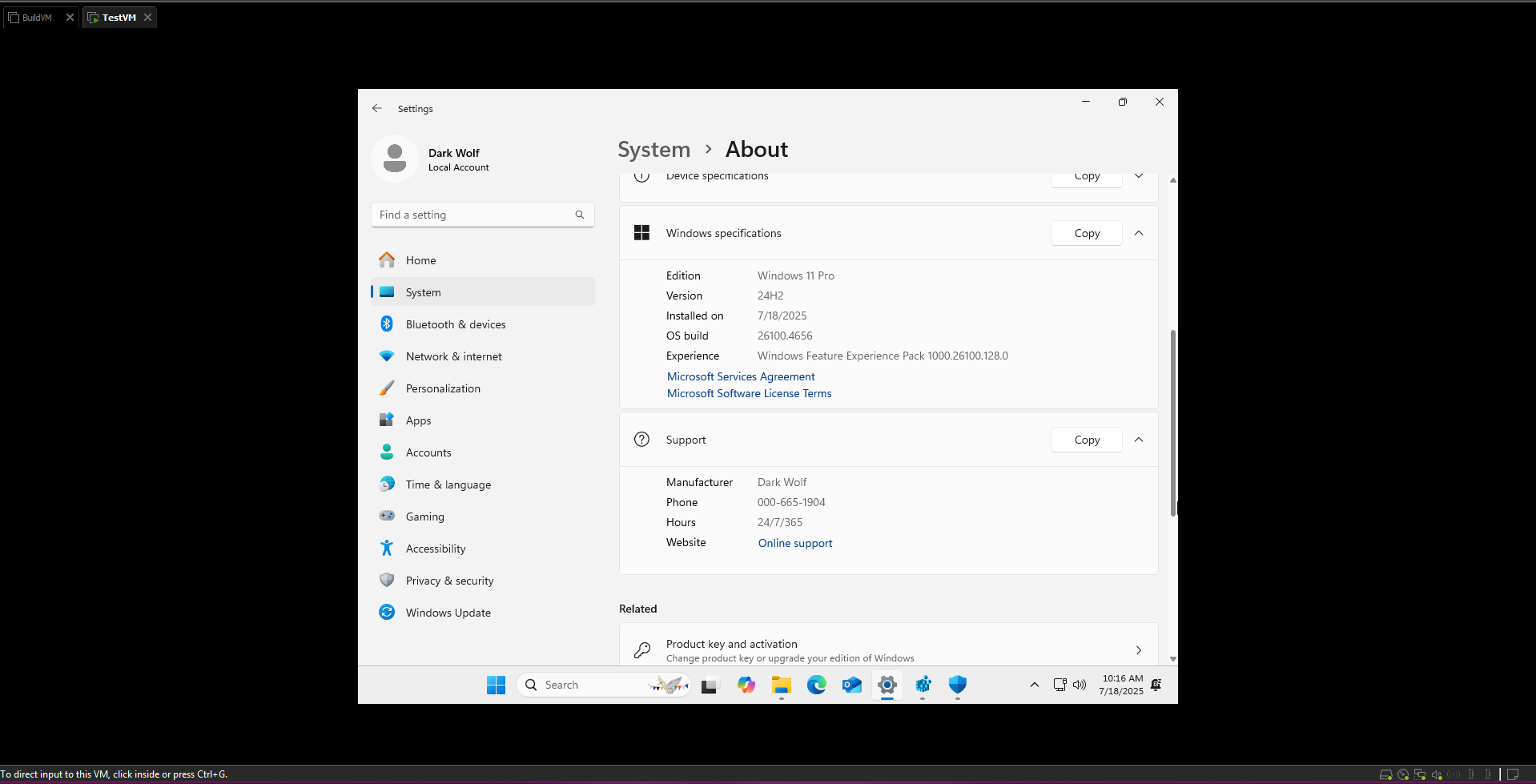Image resolution: width=1536 pixels, height=784 pixels.
Task: Open Windows Security shield on taskbar
Action: pyautogui.click(x=958, y=685)
